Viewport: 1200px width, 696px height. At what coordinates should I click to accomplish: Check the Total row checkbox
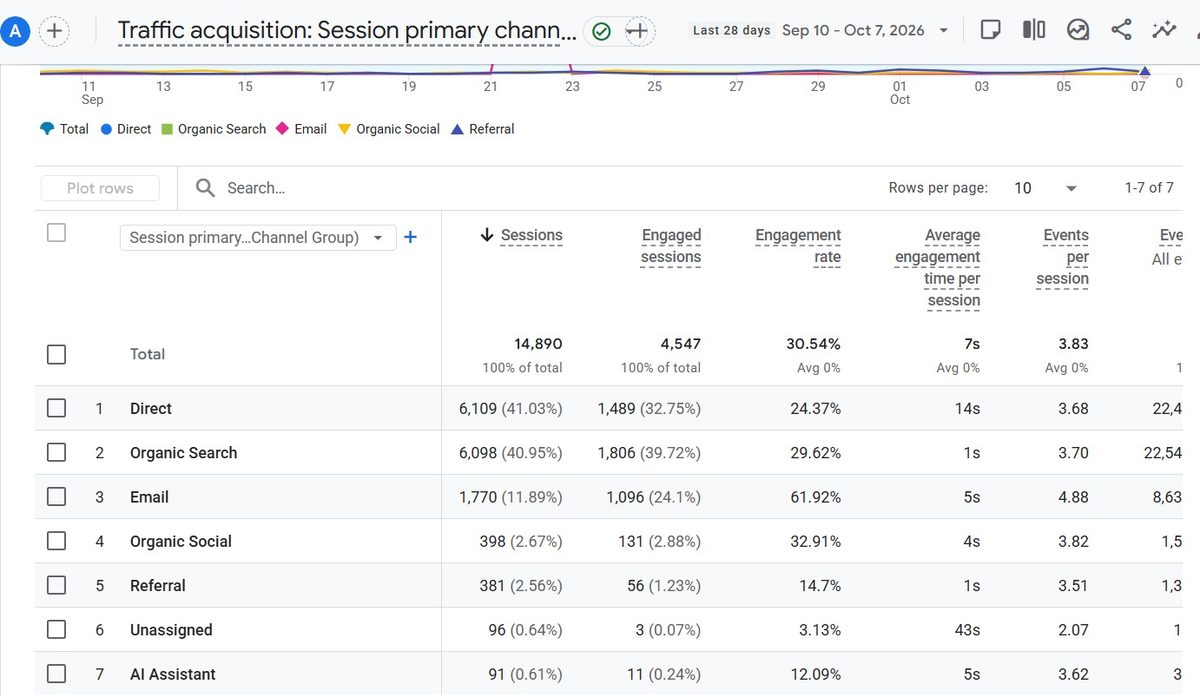coord(57,354)
